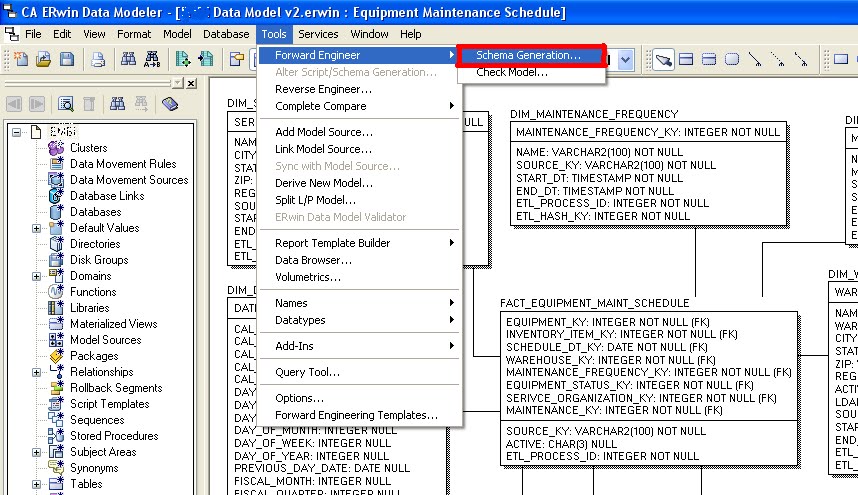858x495 pixels.
Task: Open Find and Replace A→B binoculars icon
Action: [152, 59]
